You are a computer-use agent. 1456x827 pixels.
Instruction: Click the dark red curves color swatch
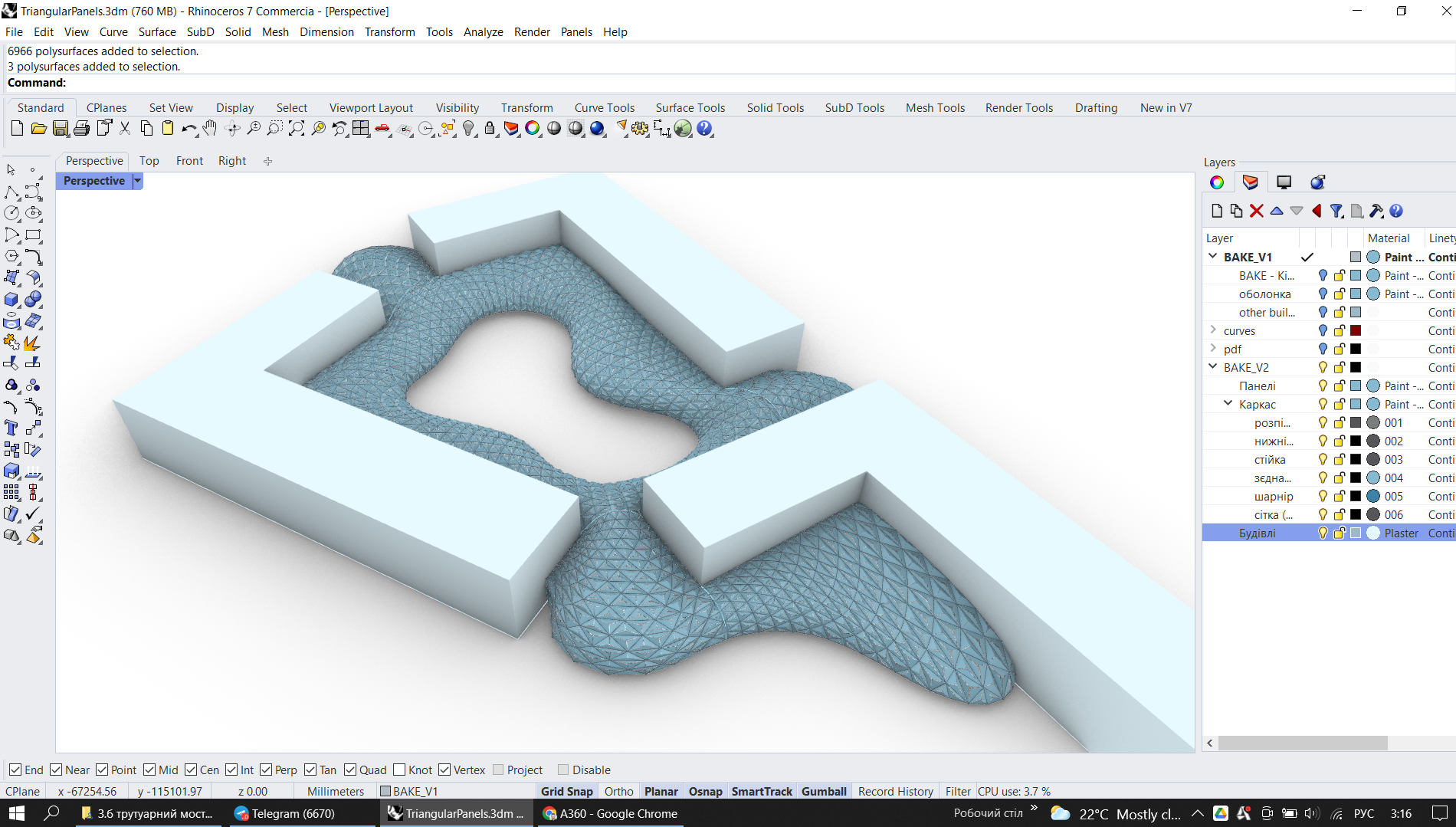click(1356, 330)
